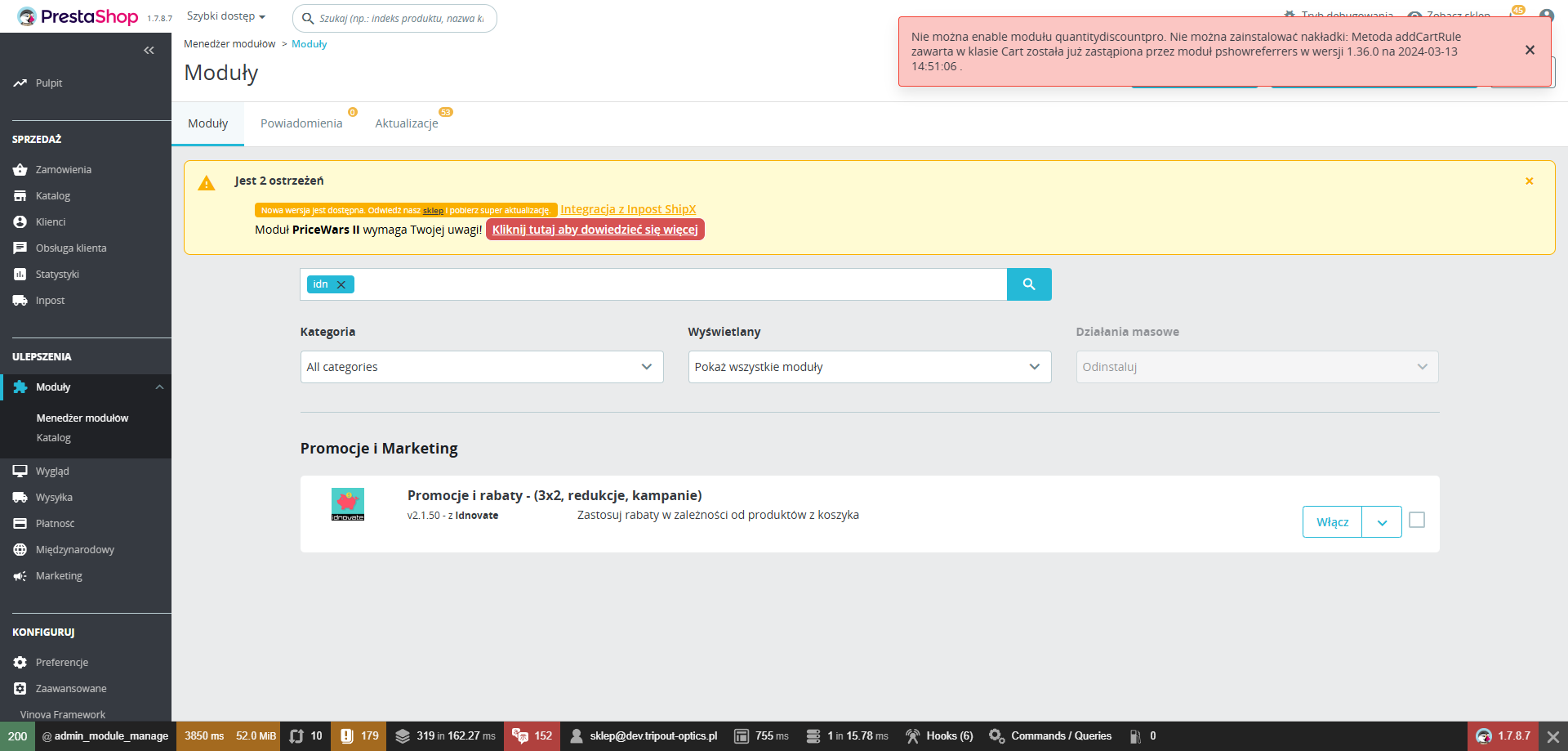This screenshot has height=751, width=1568.
Task: Switch to the Aktualizacje tab
Action: (x=407, y=123)
